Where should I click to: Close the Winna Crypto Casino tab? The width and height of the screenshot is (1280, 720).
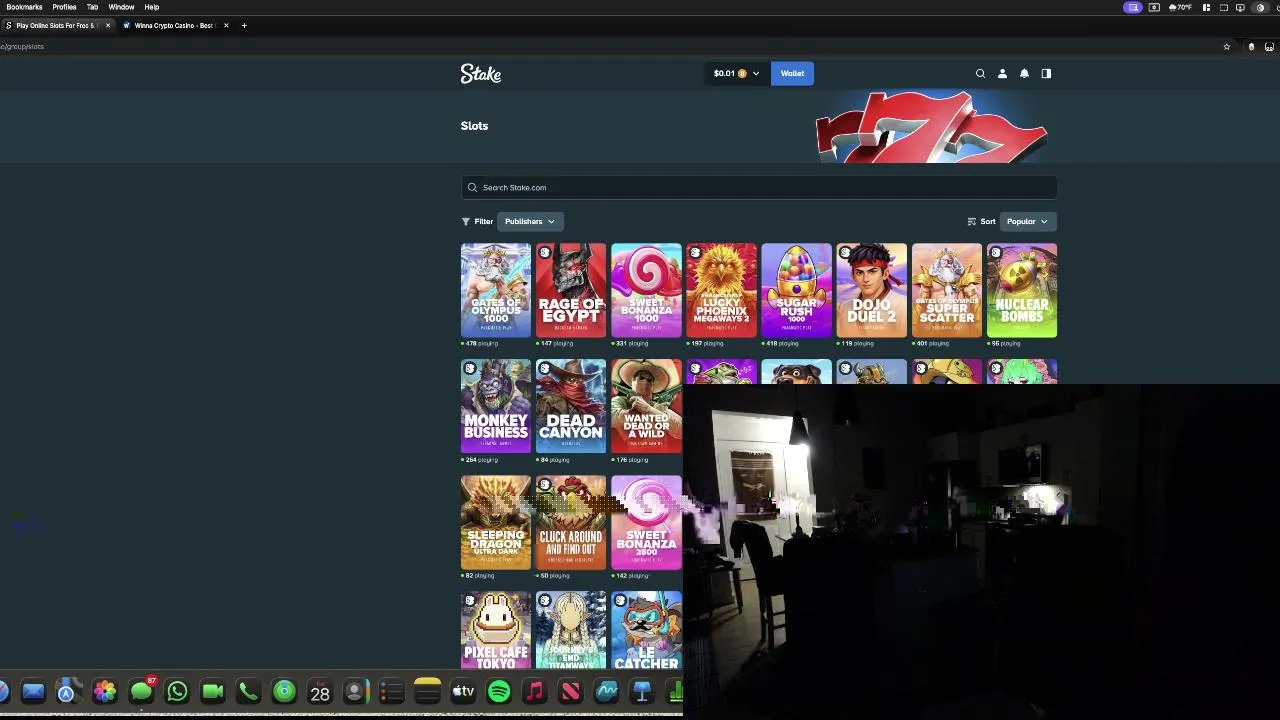(x=226, y=25)
